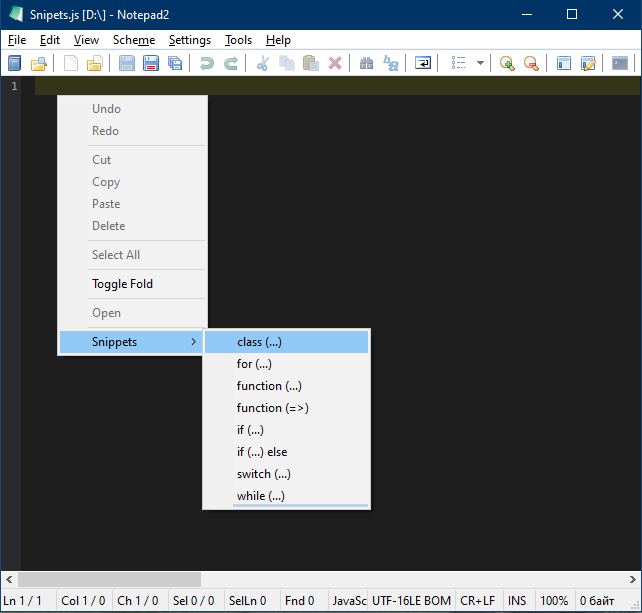642x613 pixels.
Task: Click 'SelLn 0' in status bar
Action: pyautogui.click(x=247, y=601)
